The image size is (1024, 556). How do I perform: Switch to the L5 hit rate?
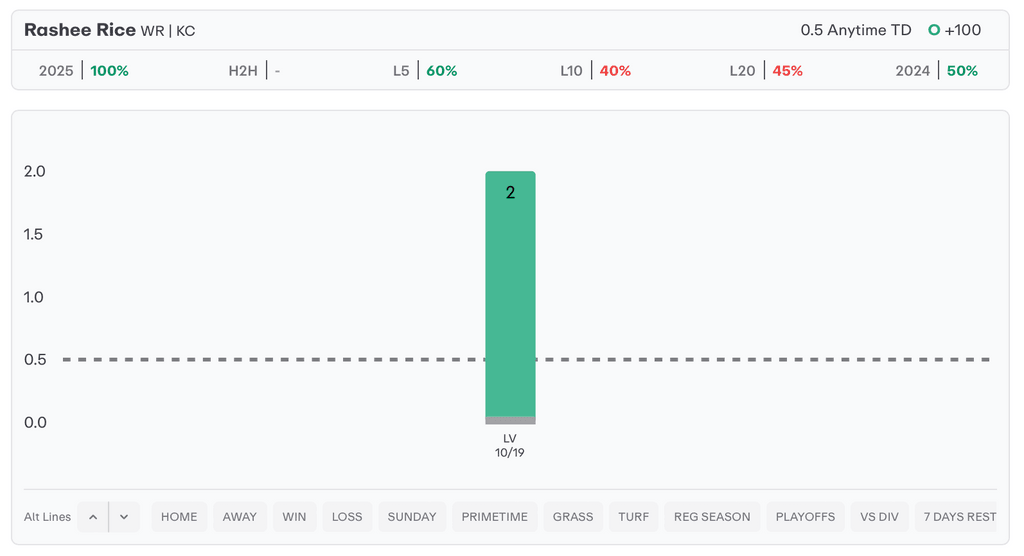pos(425,71)
